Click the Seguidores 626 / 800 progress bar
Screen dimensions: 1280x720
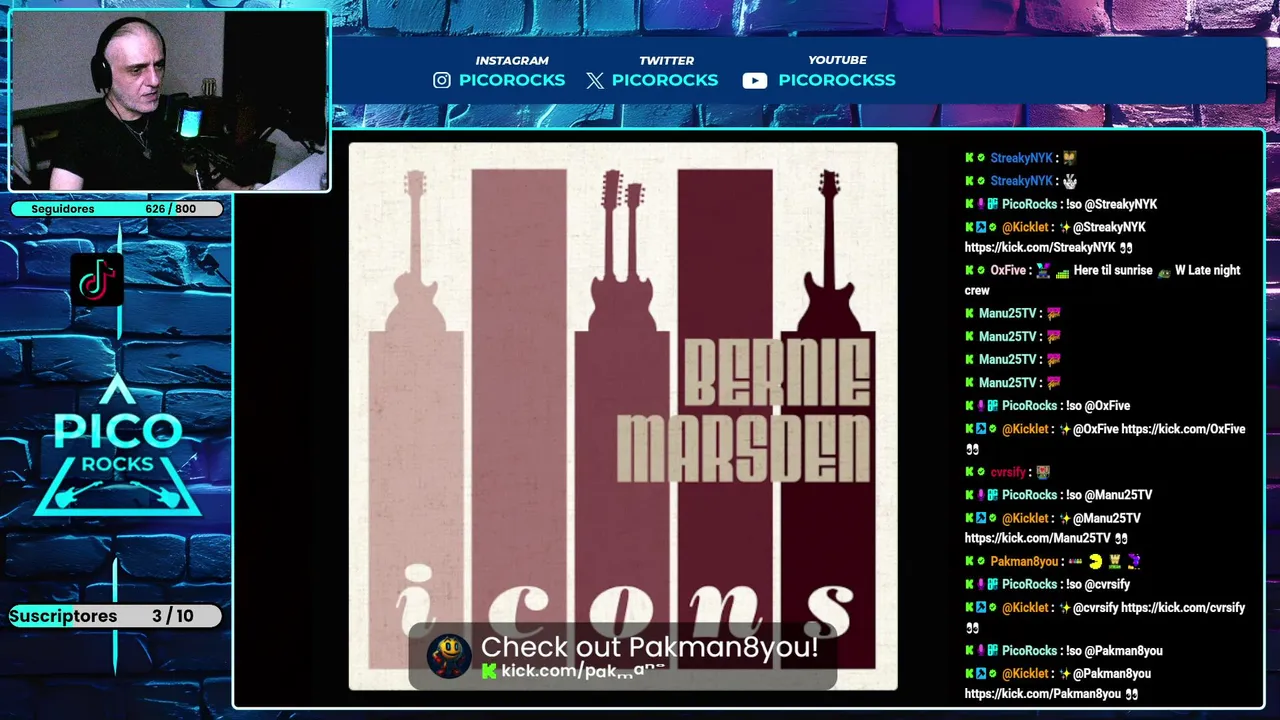click(x=116, y=209)
